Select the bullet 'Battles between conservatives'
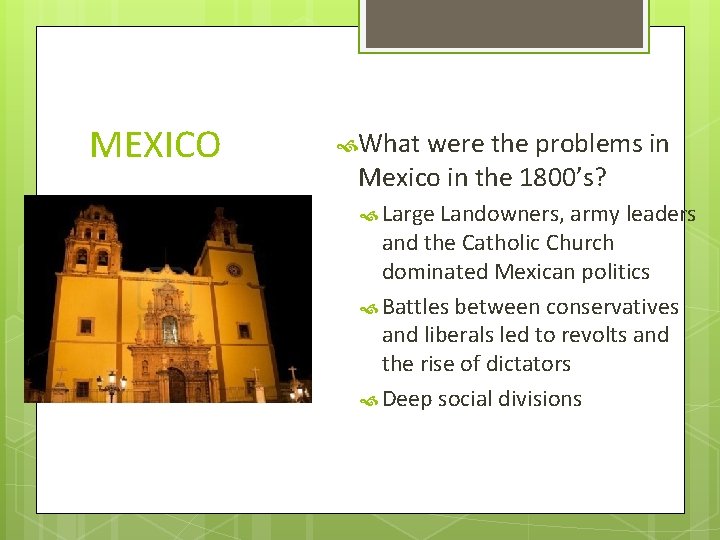Image resolution: width=720 pixels, height=540 pixels. [x=530, y=307]
